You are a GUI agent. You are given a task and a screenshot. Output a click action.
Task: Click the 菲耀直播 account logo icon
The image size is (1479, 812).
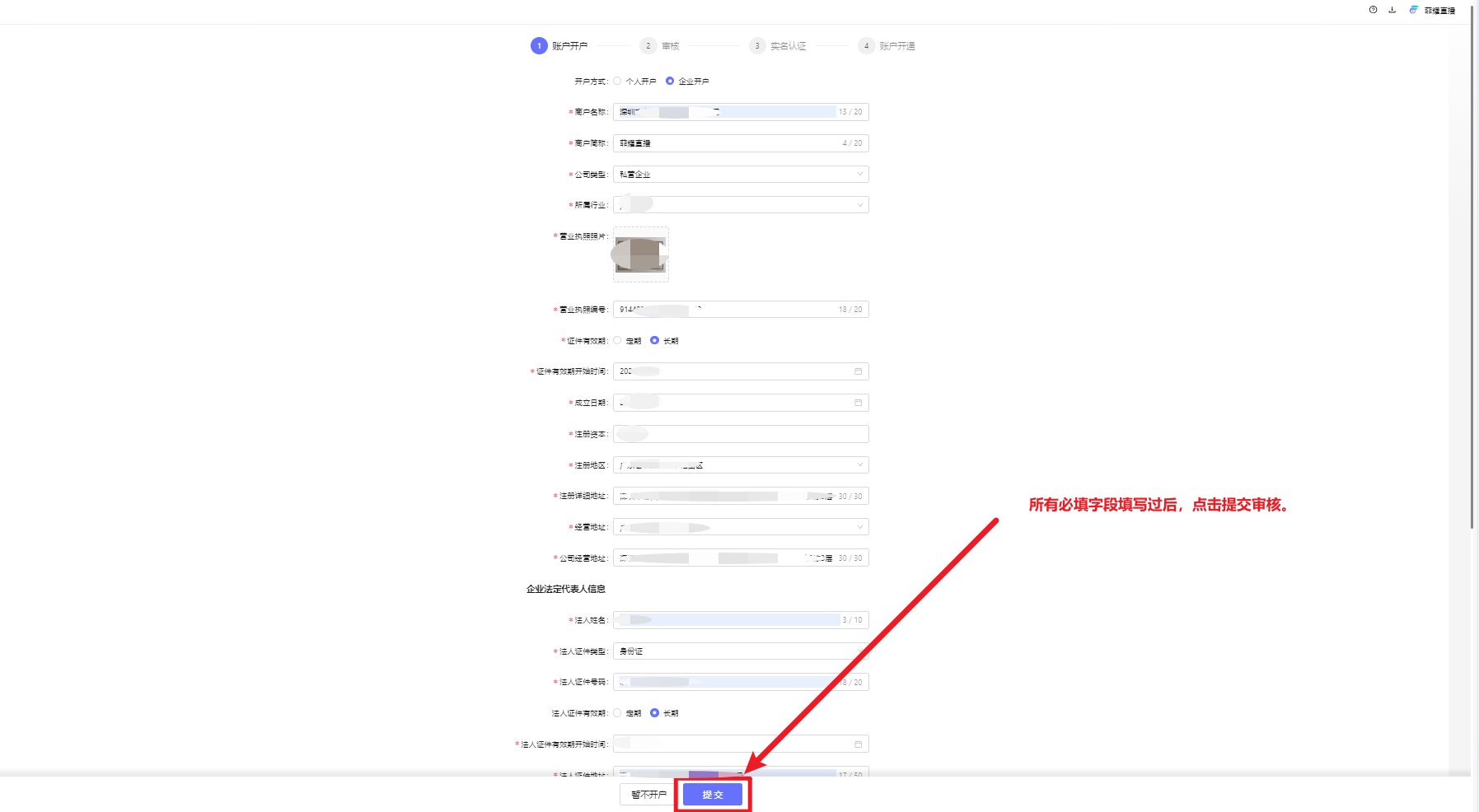tap(1413, 10)
